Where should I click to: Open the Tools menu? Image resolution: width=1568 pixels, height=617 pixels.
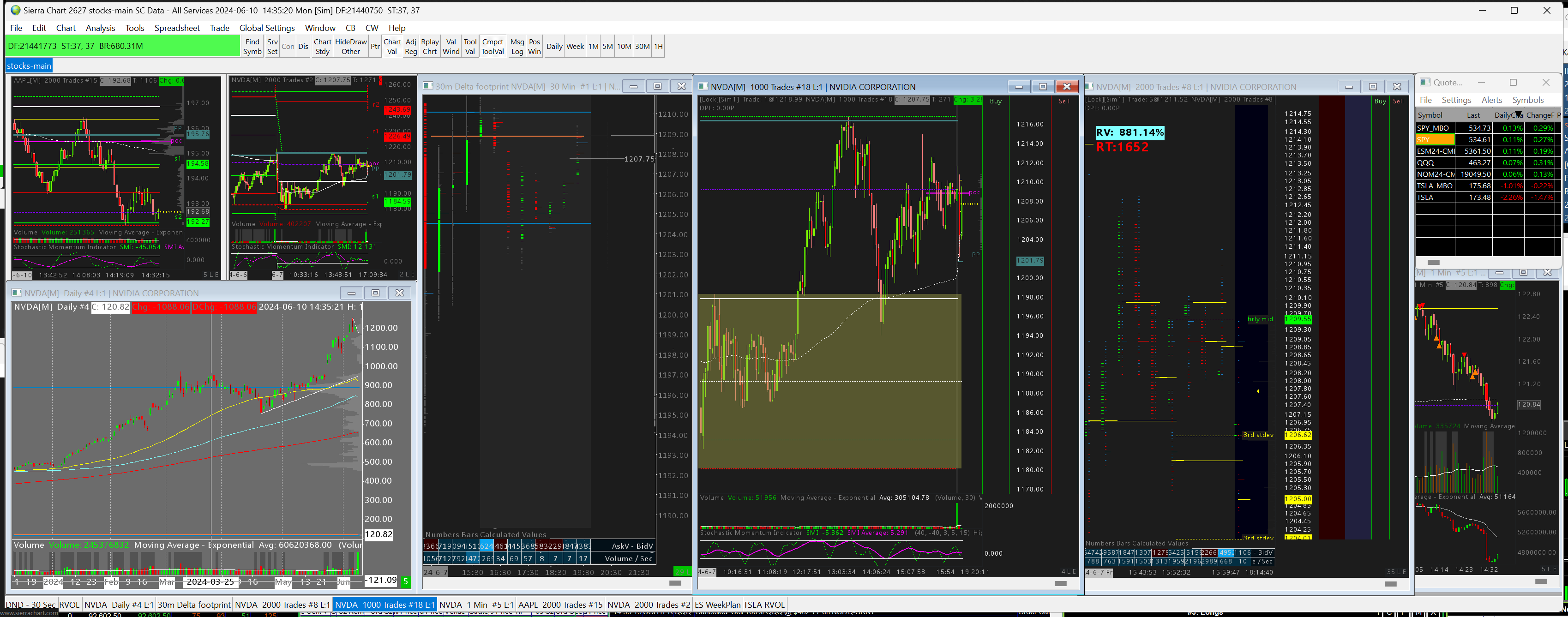click(x=134, y=28)
